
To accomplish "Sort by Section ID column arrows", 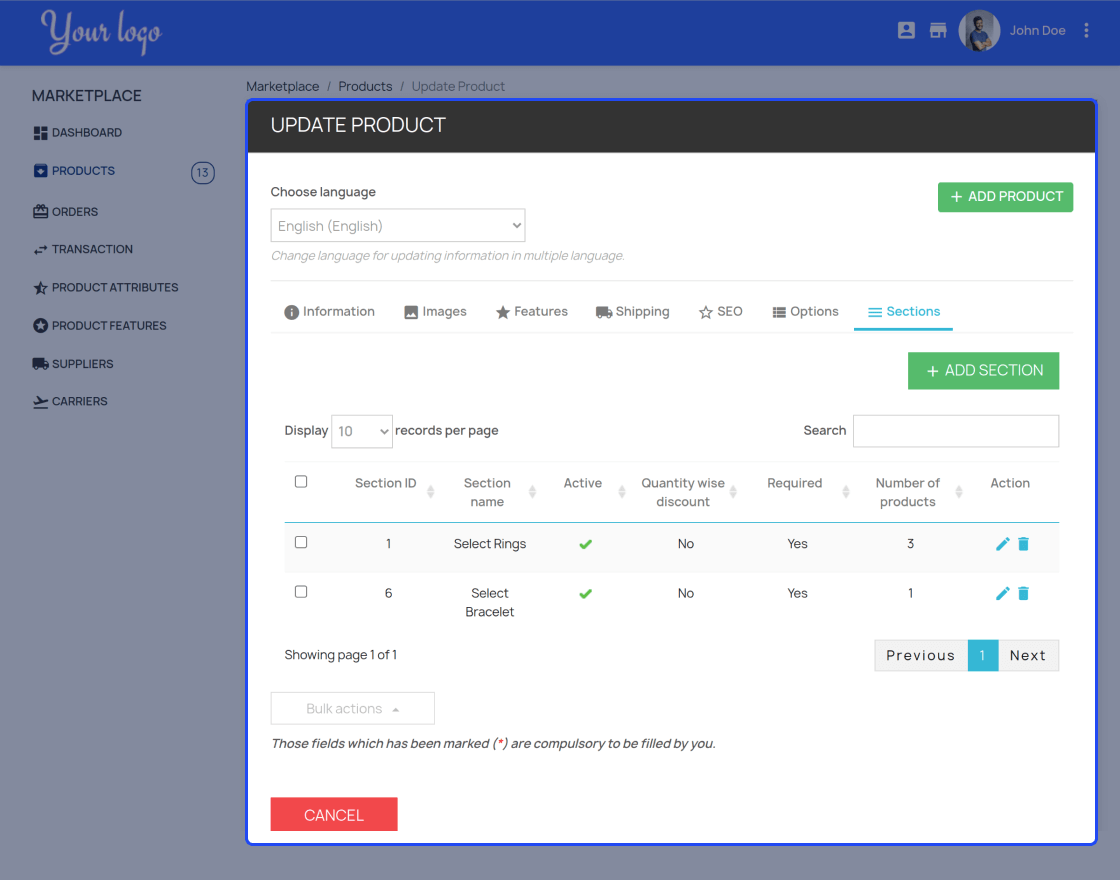I will coord(430,491).
